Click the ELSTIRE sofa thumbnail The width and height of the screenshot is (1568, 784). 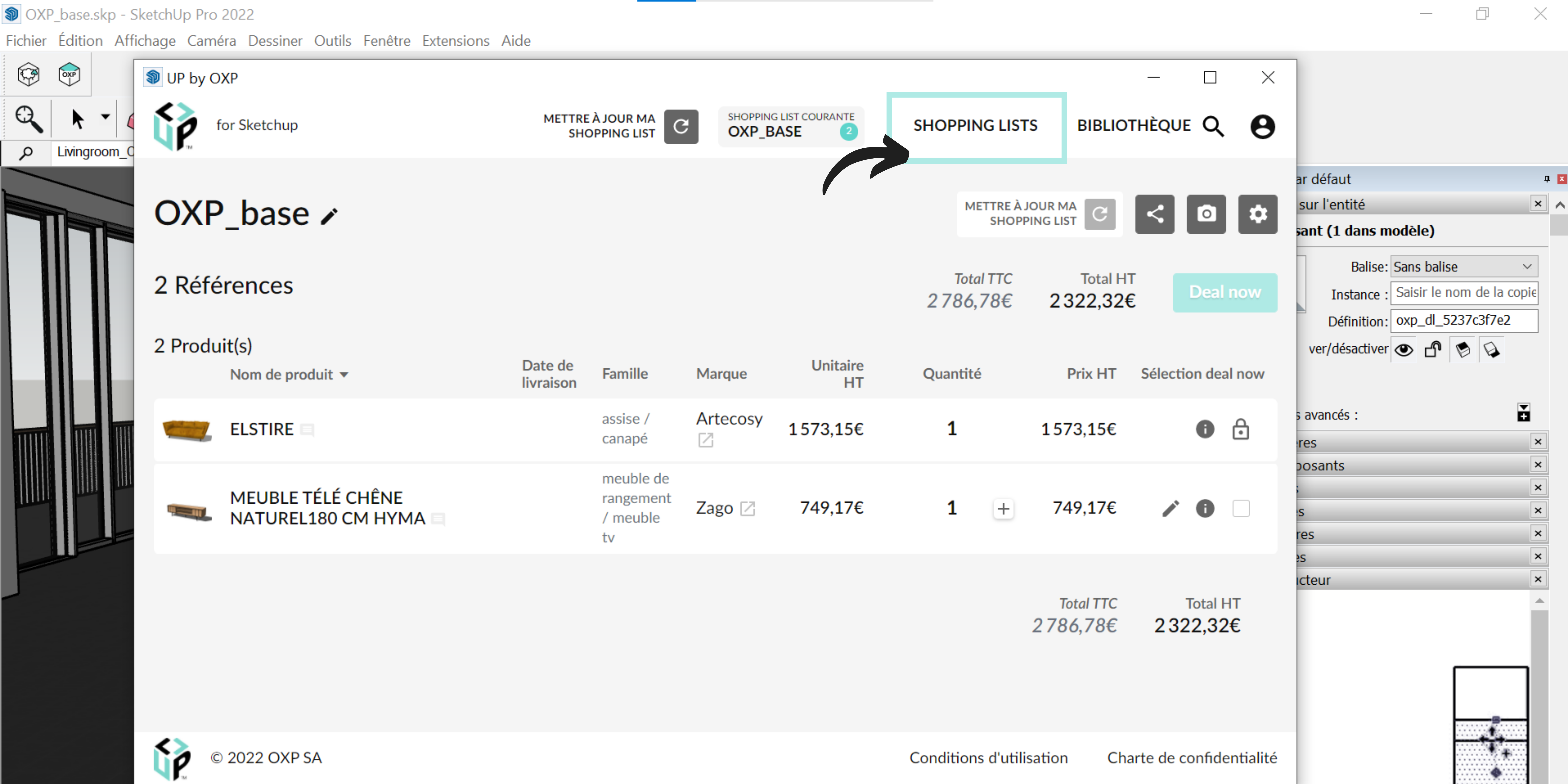click(187, 430)
